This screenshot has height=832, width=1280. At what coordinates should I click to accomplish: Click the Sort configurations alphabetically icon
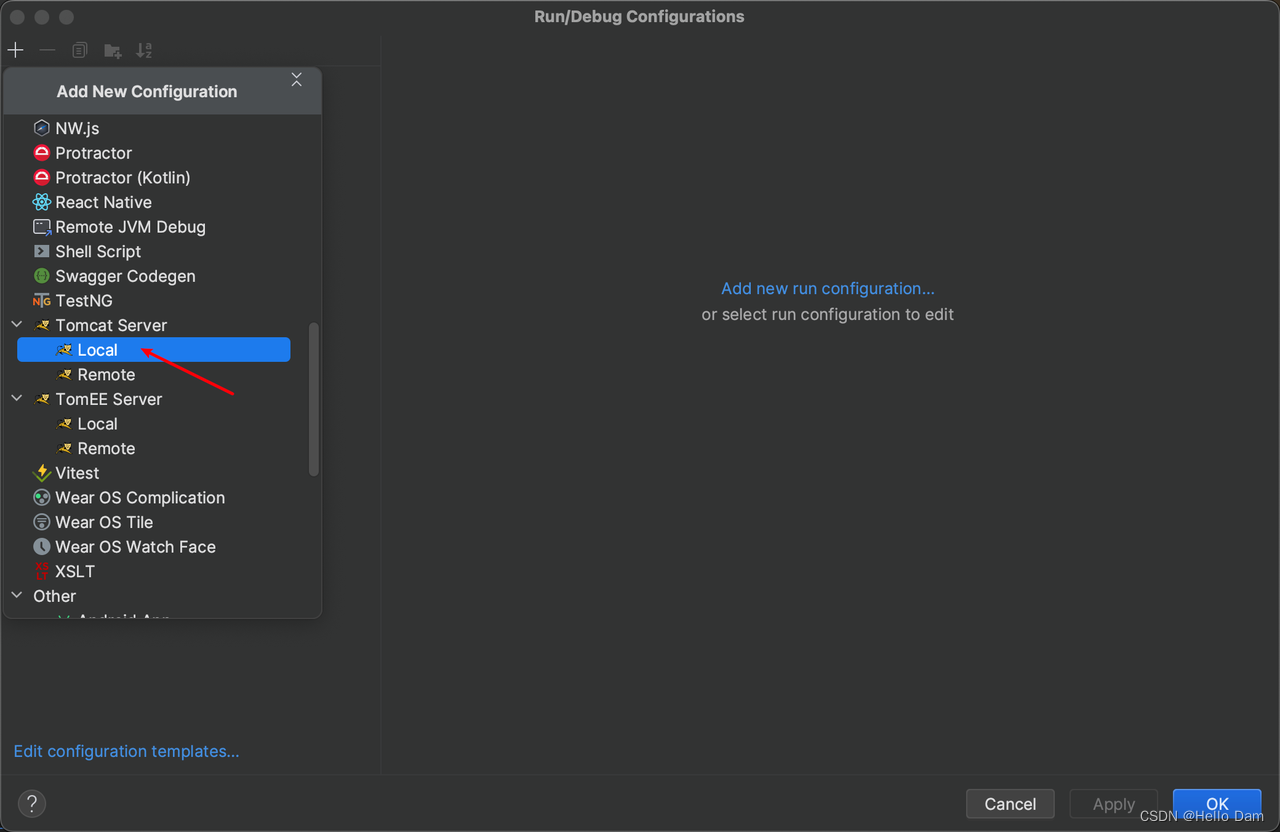[145, 50]
